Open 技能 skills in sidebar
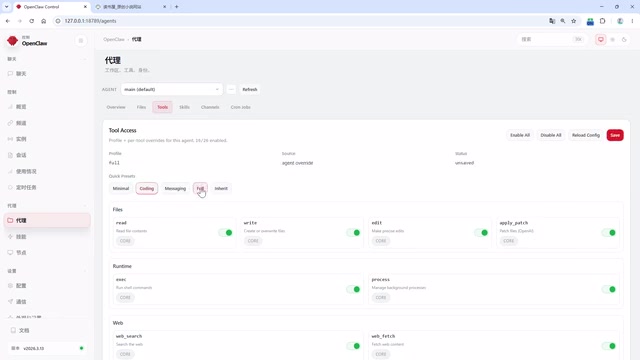Screen dimensions: 640x360 tap(47, 237)
